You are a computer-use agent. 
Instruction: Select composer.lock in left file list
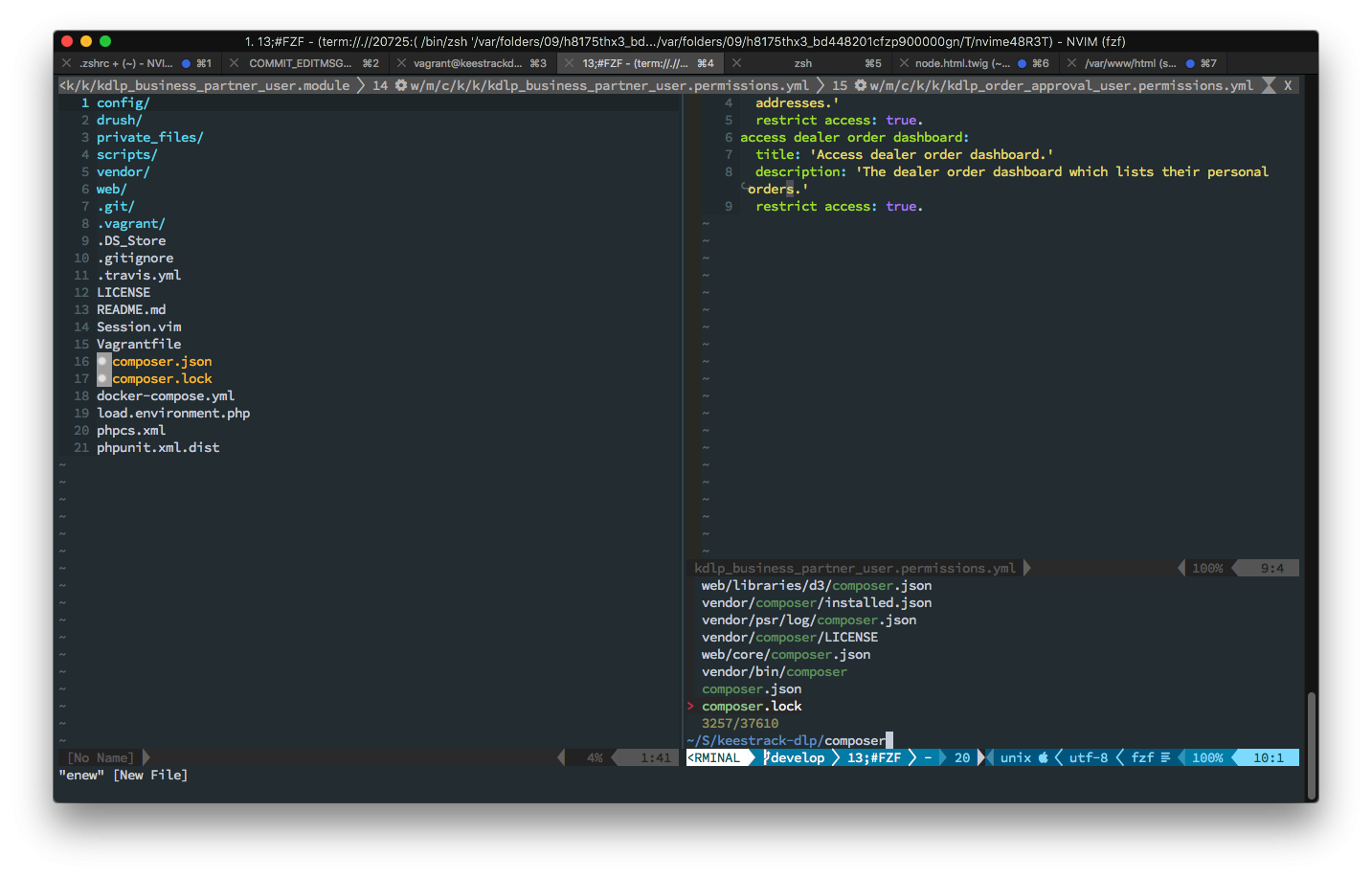pos(162,378)
